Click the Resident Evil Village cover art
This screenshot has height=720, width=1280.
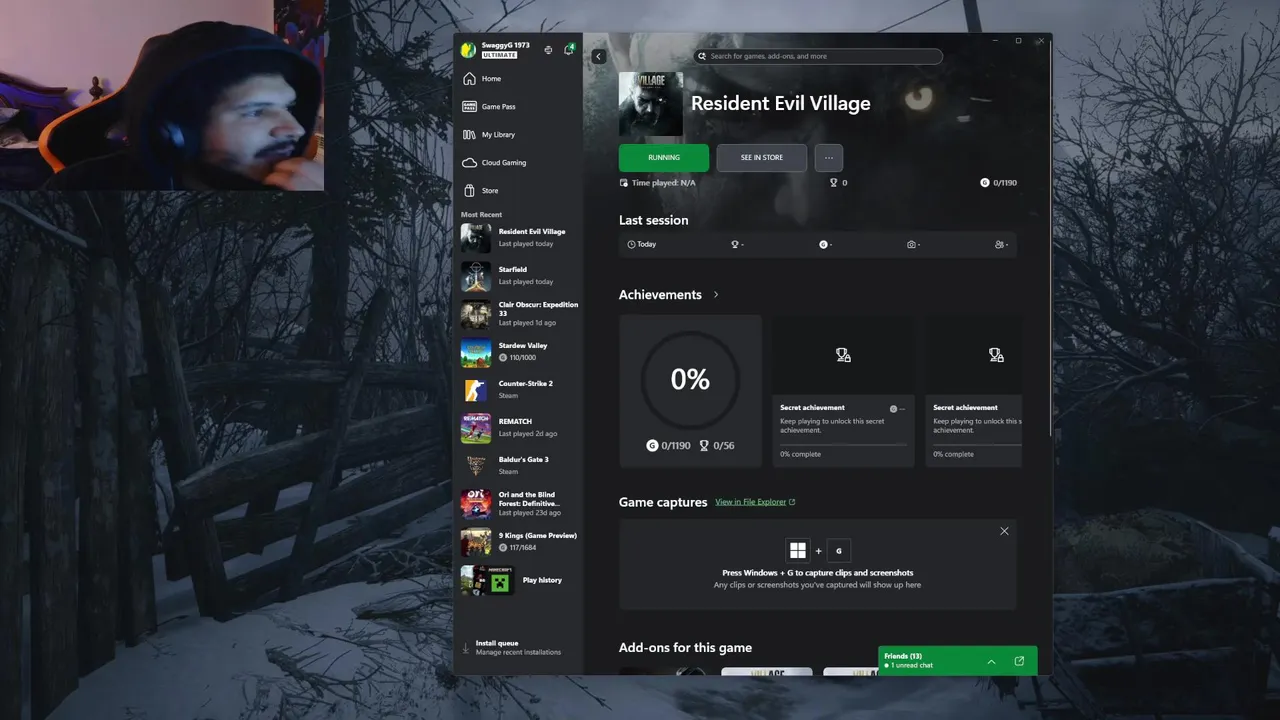(x=651, y=104)
